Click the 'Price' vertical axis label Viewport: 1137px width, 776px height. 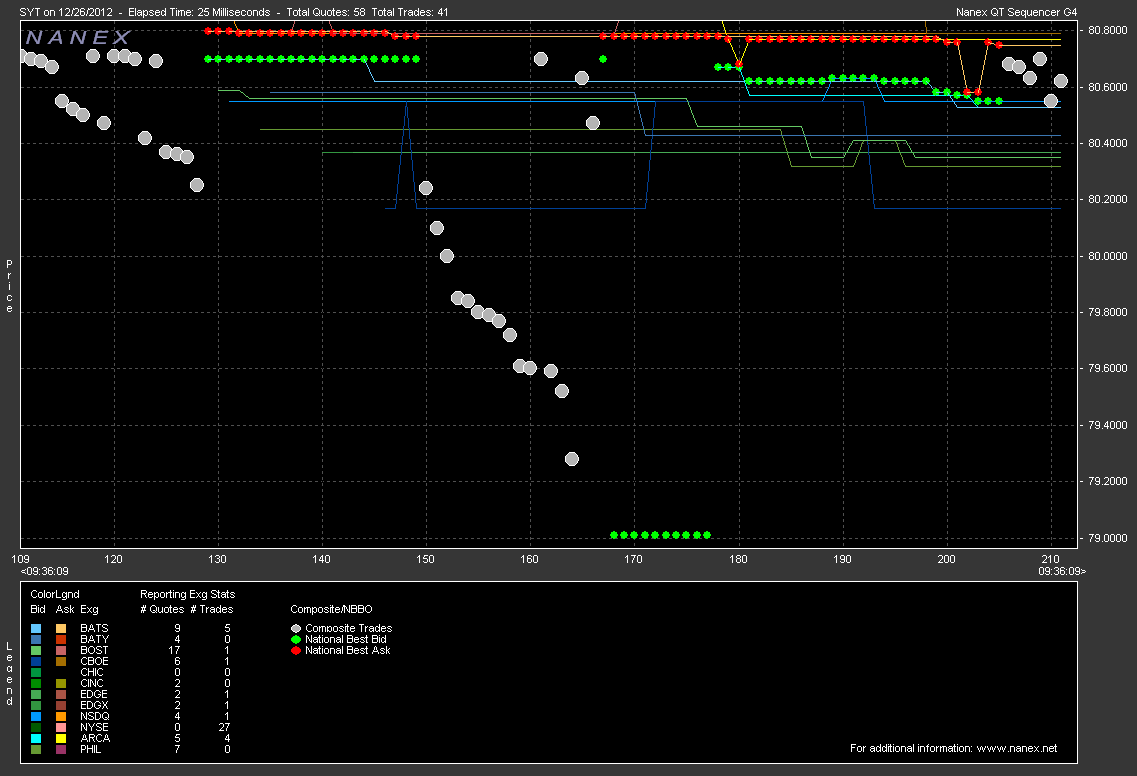tap(9, 286)
